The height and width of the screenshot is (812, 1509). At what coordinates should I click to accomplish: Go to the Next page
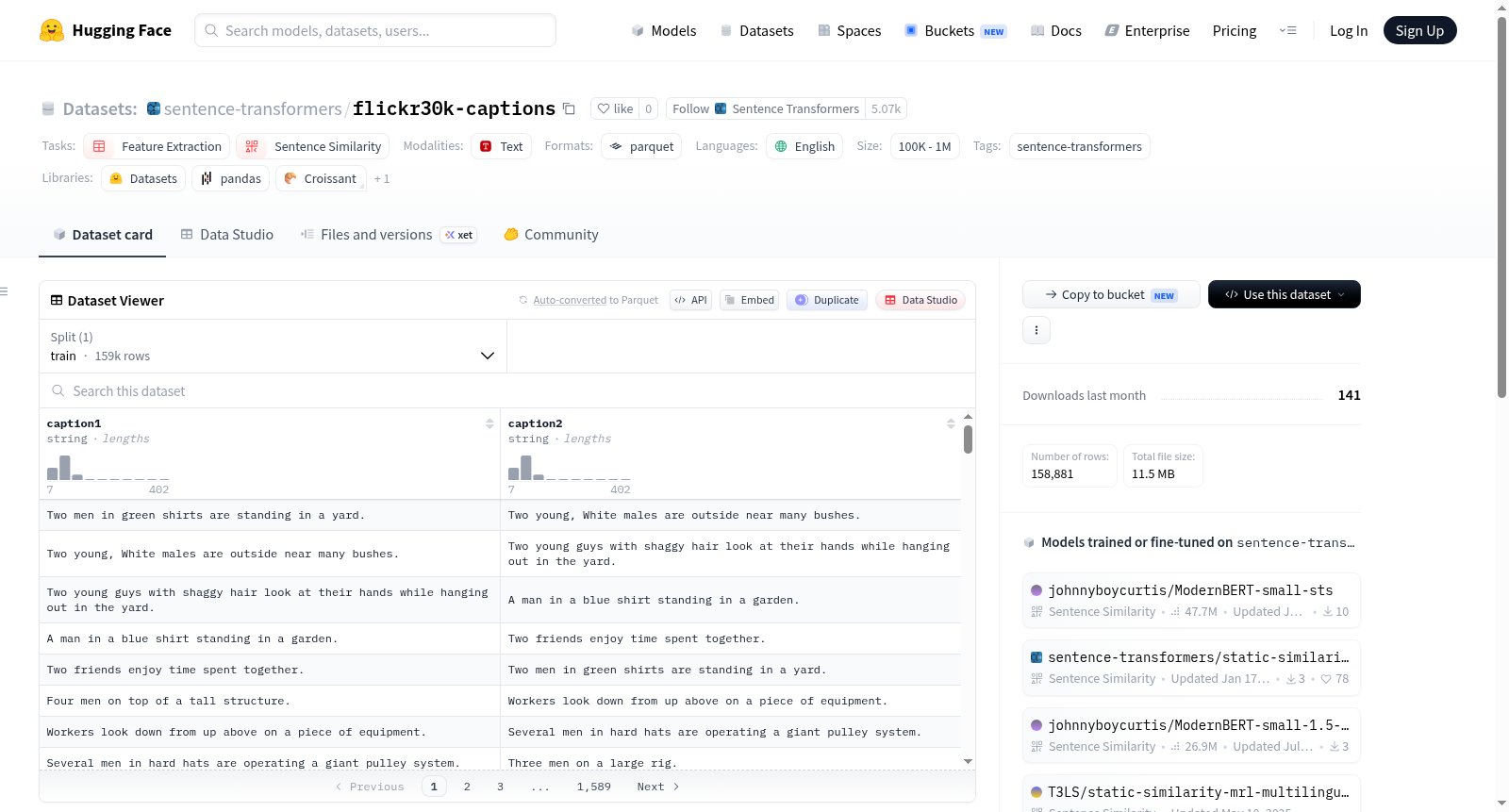pos(658,787)
